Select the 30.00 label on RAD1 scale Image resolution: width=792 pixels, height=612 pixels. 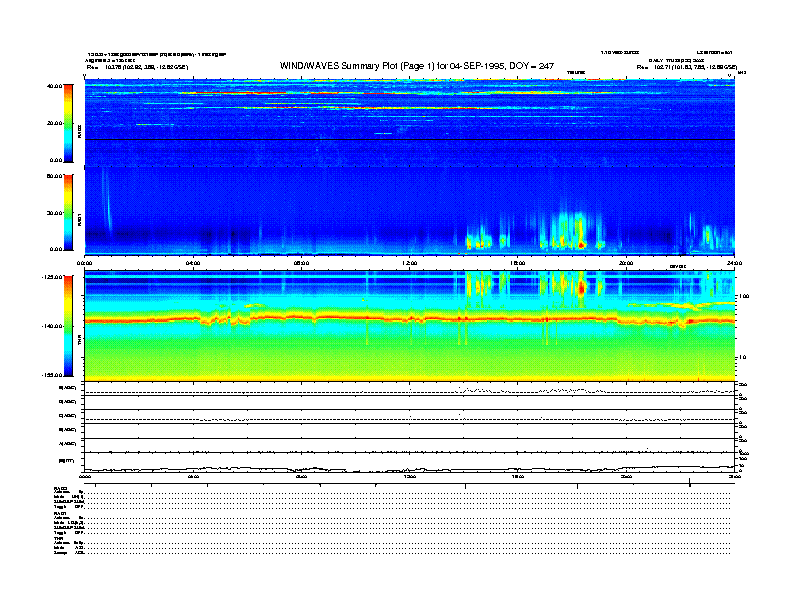click(54, 213)
